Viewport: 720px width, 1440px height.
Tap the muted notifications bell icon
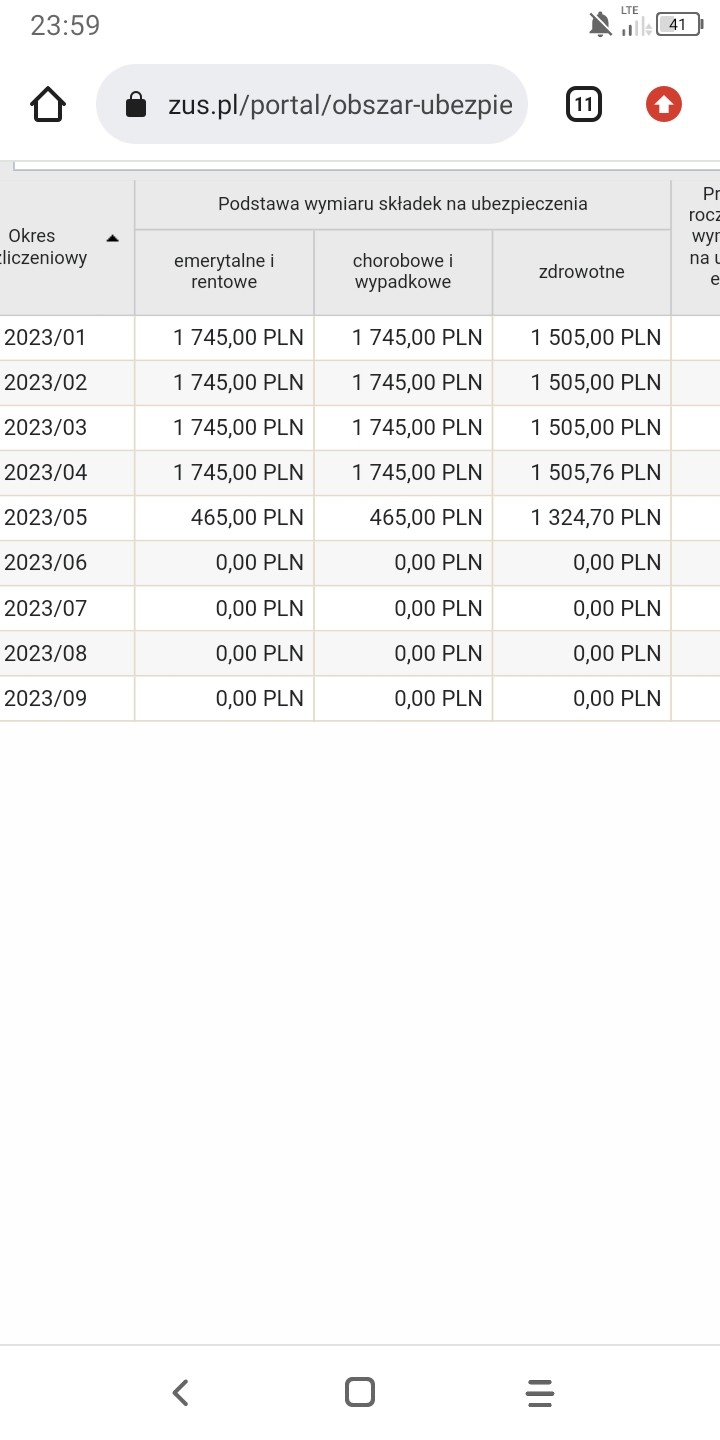[600, 25]
